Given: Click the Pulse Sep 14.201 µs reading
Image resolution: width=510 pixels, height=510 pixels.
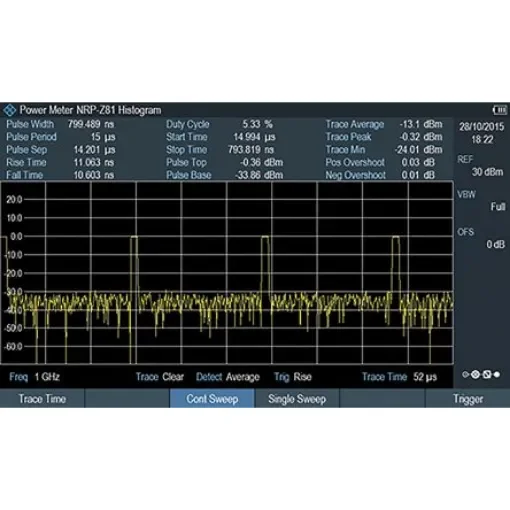Looking at the screenshot, I should click(x=61, y=150).
